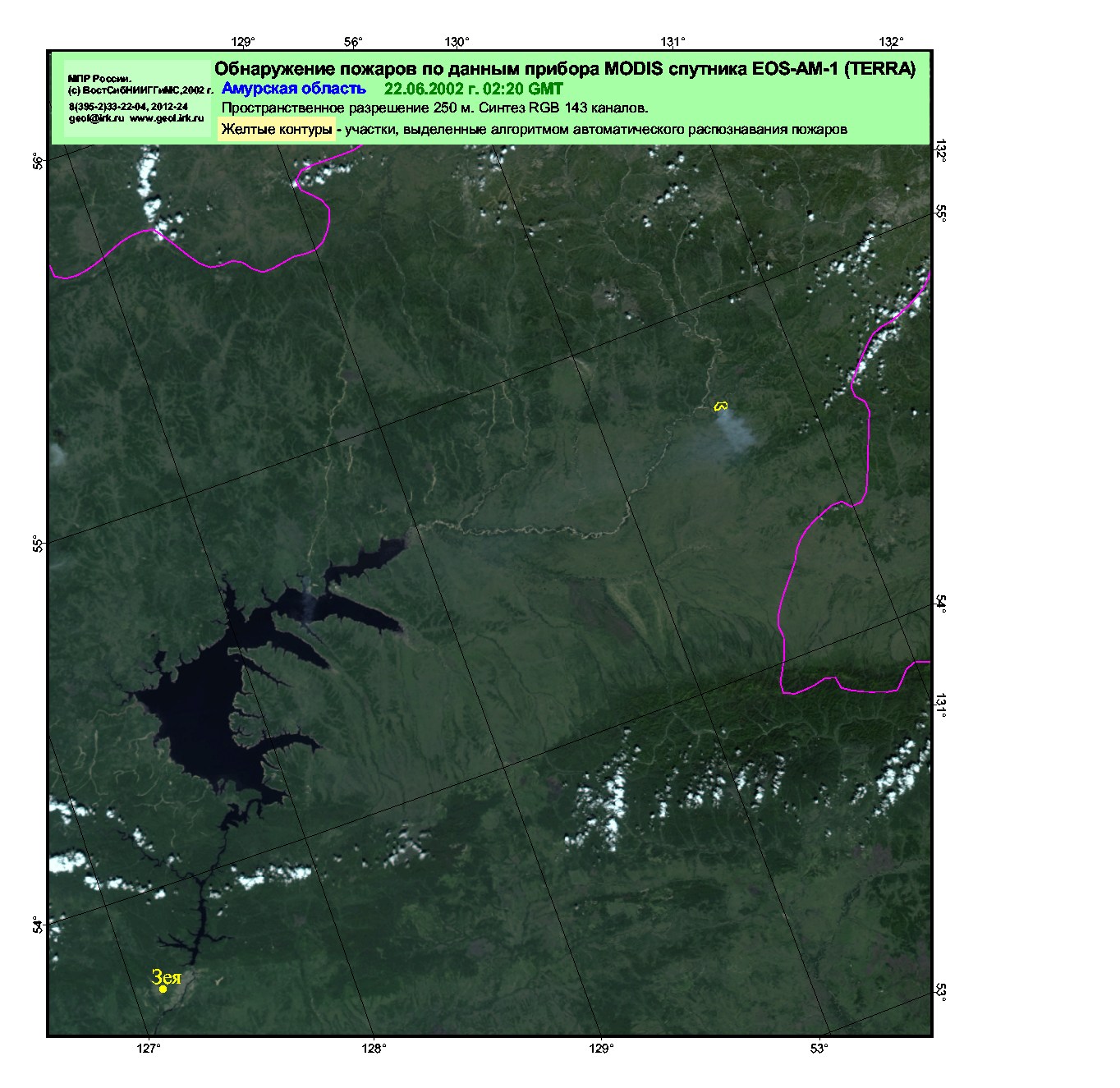The image size is (1120, 1088).
Task: Click the МПР России credit text
Action: click(99, 78)
